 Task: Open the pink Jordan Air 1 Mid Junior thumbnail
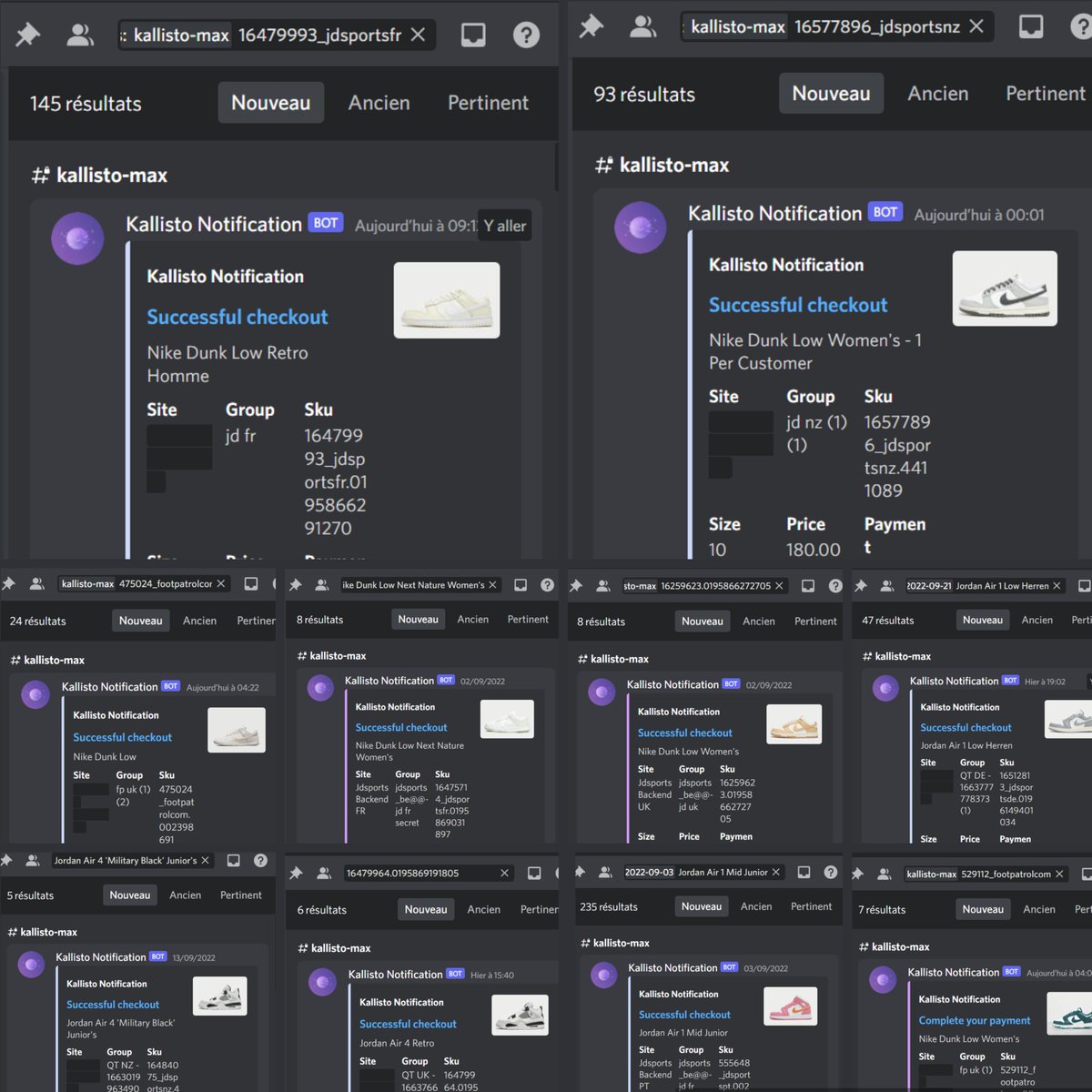click(791, 1006)
